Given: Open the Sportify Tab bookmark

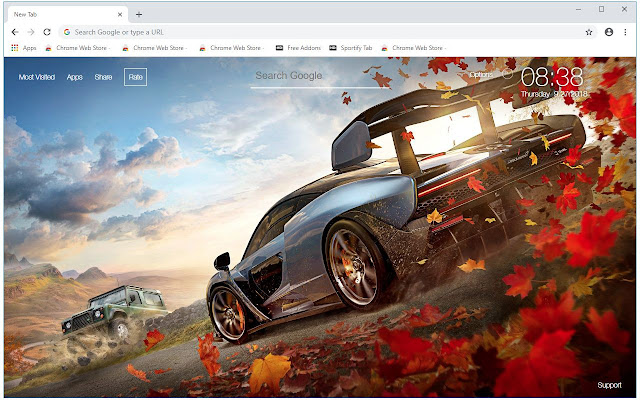Looking at the screenshot, I should pyautogui.click(x=351, y=48).
